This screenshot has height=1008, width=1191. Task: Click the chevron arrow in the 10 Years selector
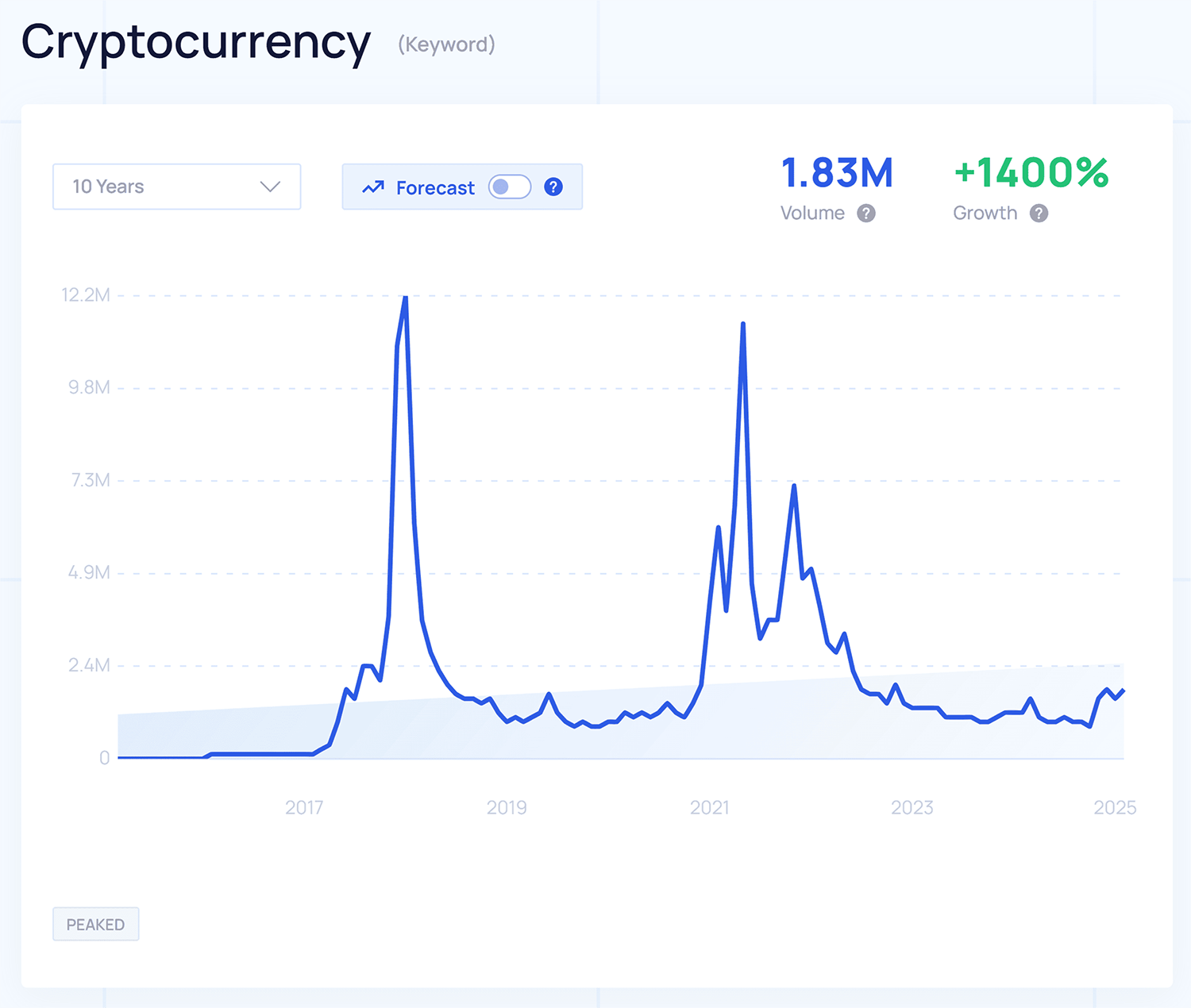270,187
